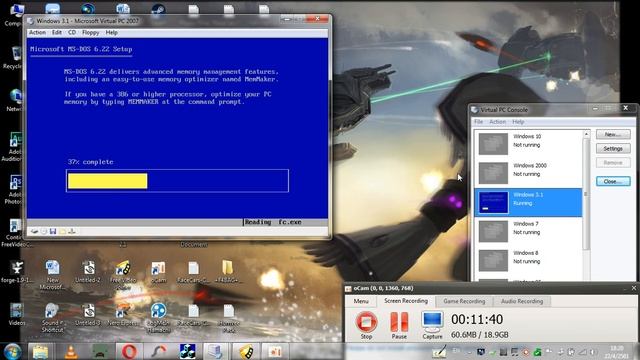The width and height of the screenshot is (640, 360).
Task: Select the running Windows 3.1 virtual machine
Action: coord(529,202)
